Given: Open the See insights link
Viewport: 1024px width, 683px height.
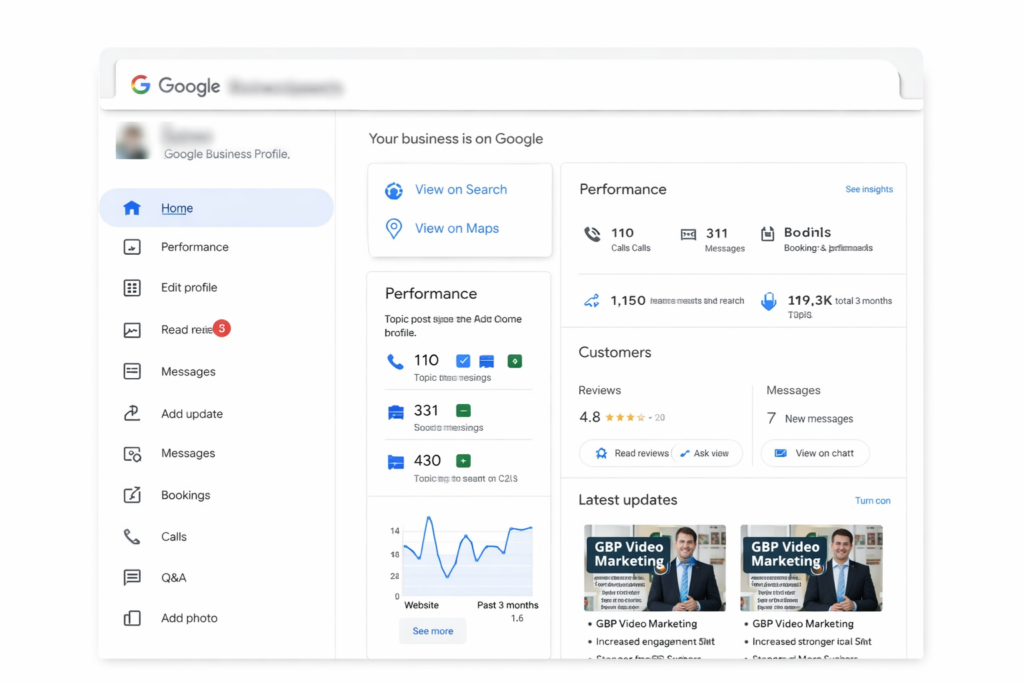Looking at the screenshot, I should point(868,189).
